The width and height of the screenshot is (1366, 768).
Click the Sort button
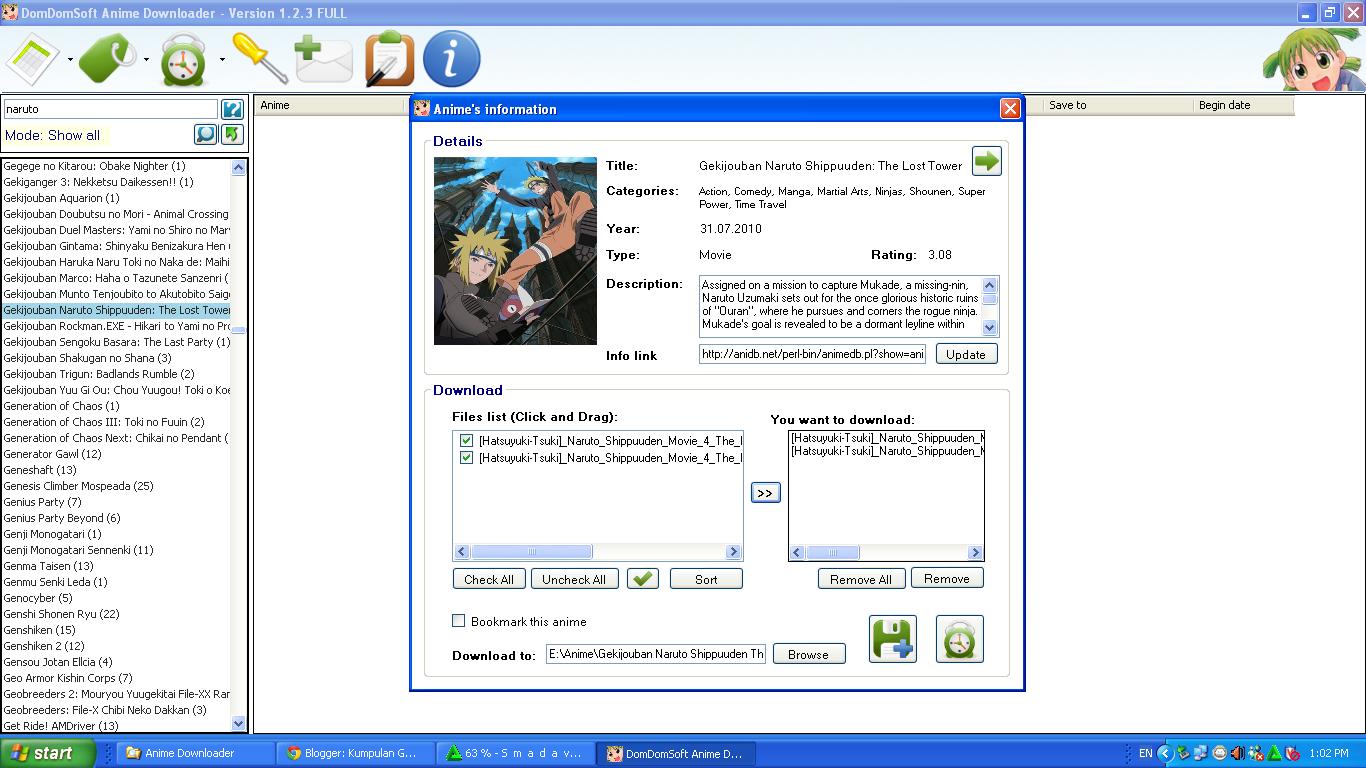tap(706, 579)
